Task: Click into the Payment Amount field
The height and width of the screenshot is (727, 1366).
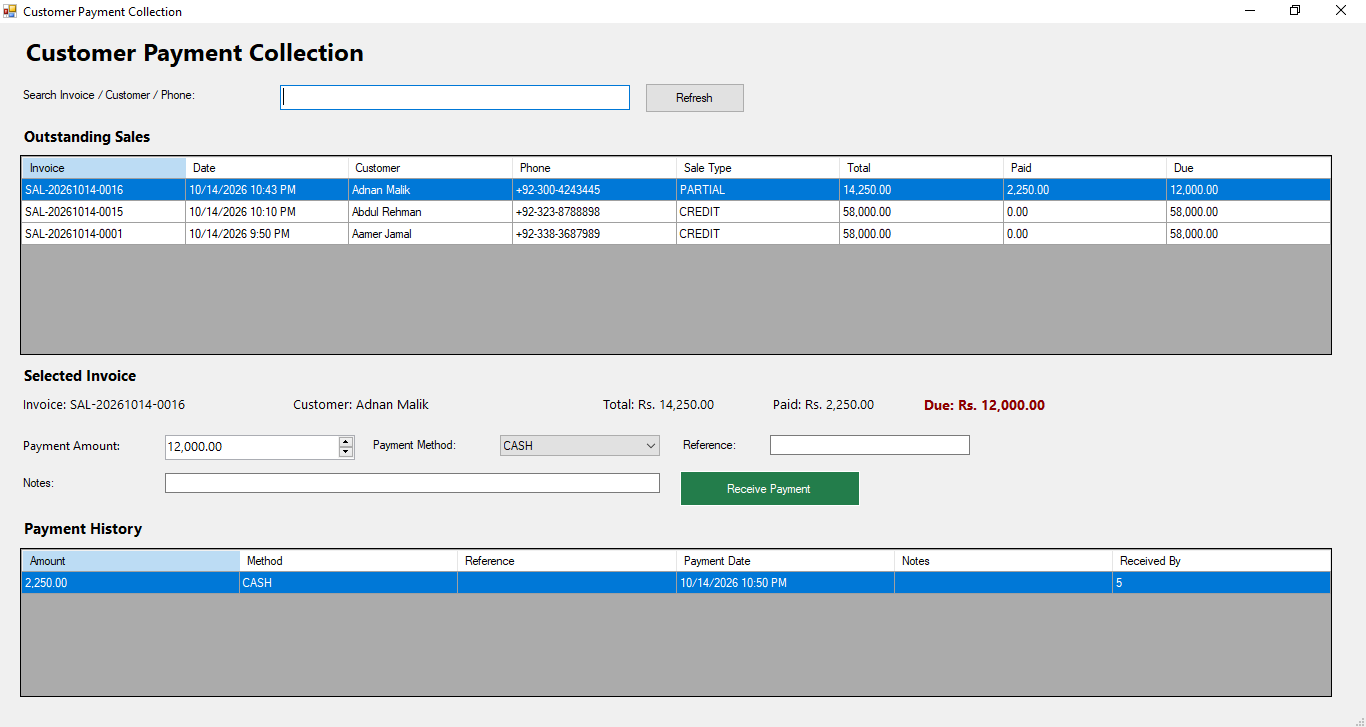Action: 252,447
